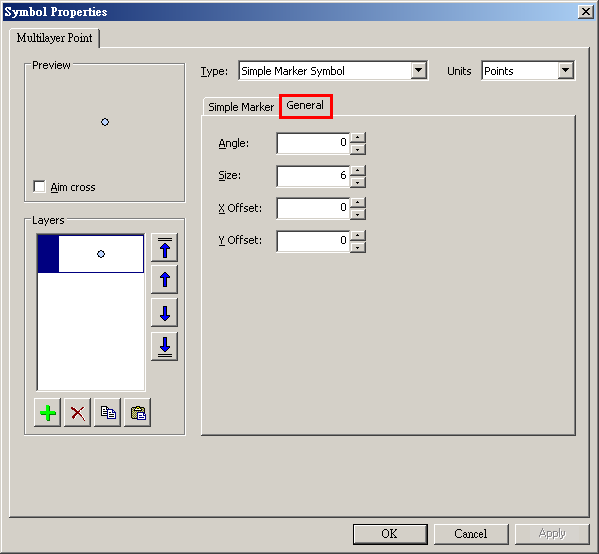
Task: Click into the X Offset field
Action: (x=313, y=208)
